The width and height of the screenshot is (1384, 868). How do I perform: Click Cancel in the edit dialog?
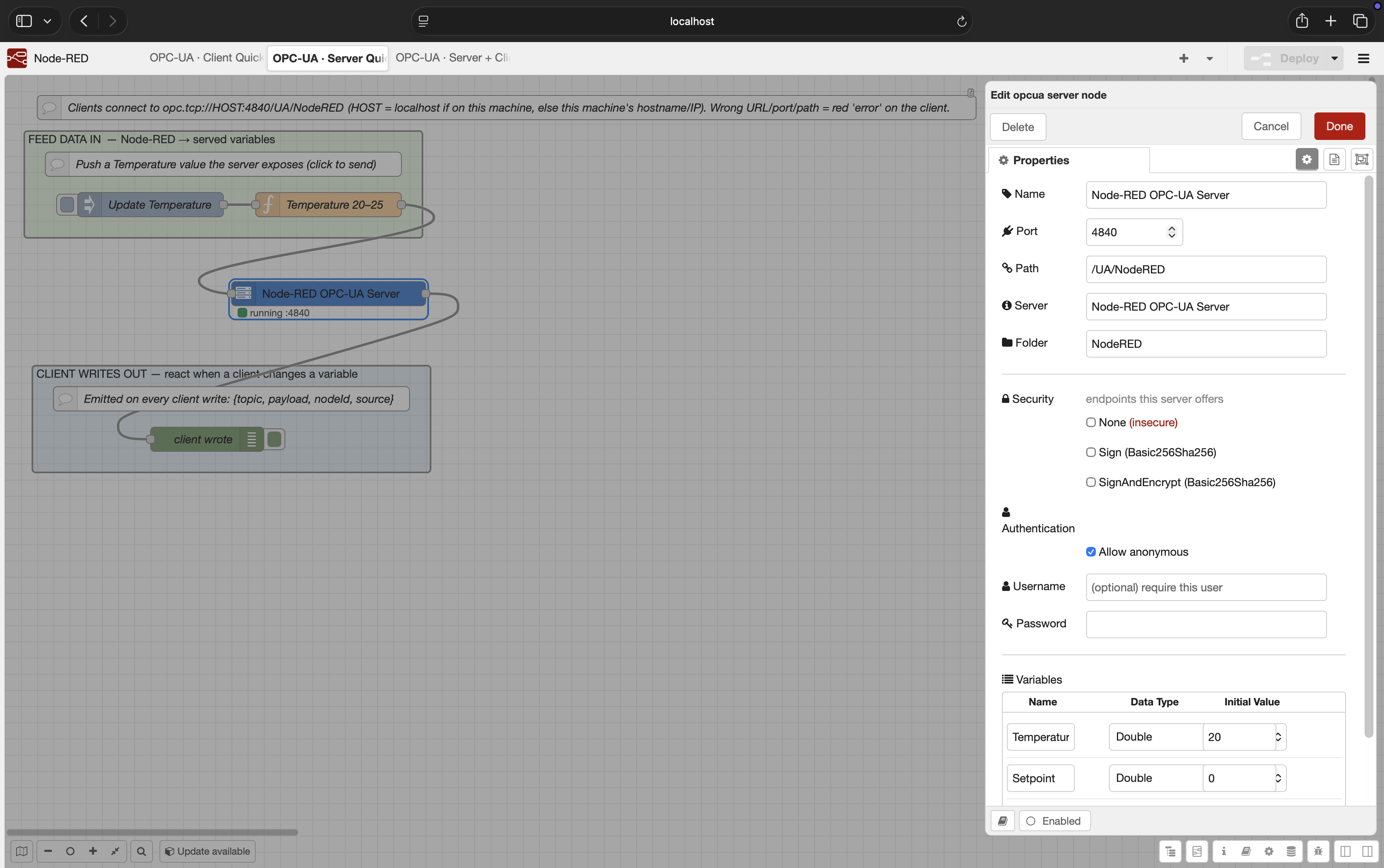(1271, 126)
